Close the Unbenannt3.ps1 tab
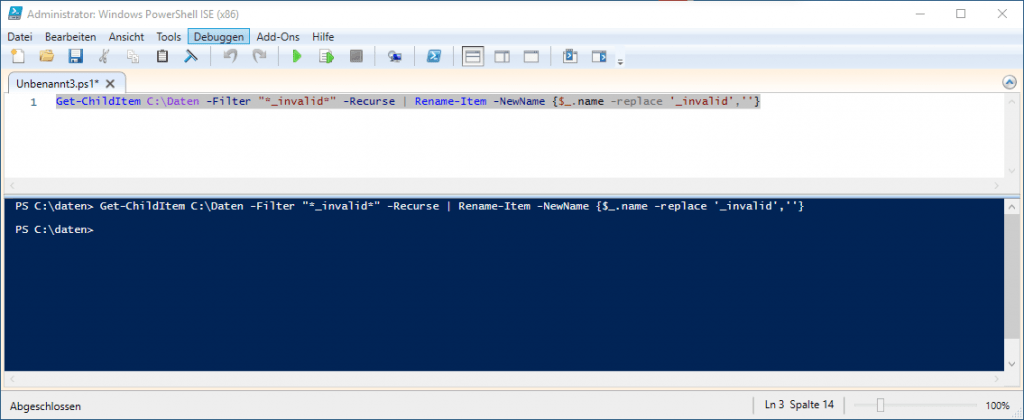Image resolution: width=1024 pixels, height=420 pixels. point(110,84)
